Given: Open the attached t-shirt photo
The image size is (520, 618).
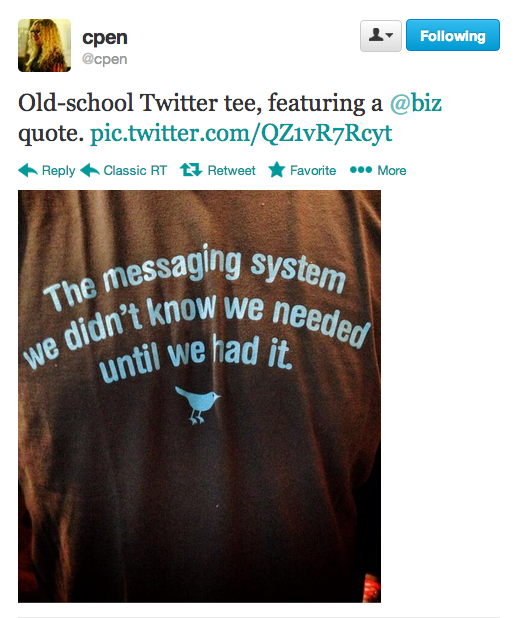Looking at the screenshot, I should click(199, 396).
